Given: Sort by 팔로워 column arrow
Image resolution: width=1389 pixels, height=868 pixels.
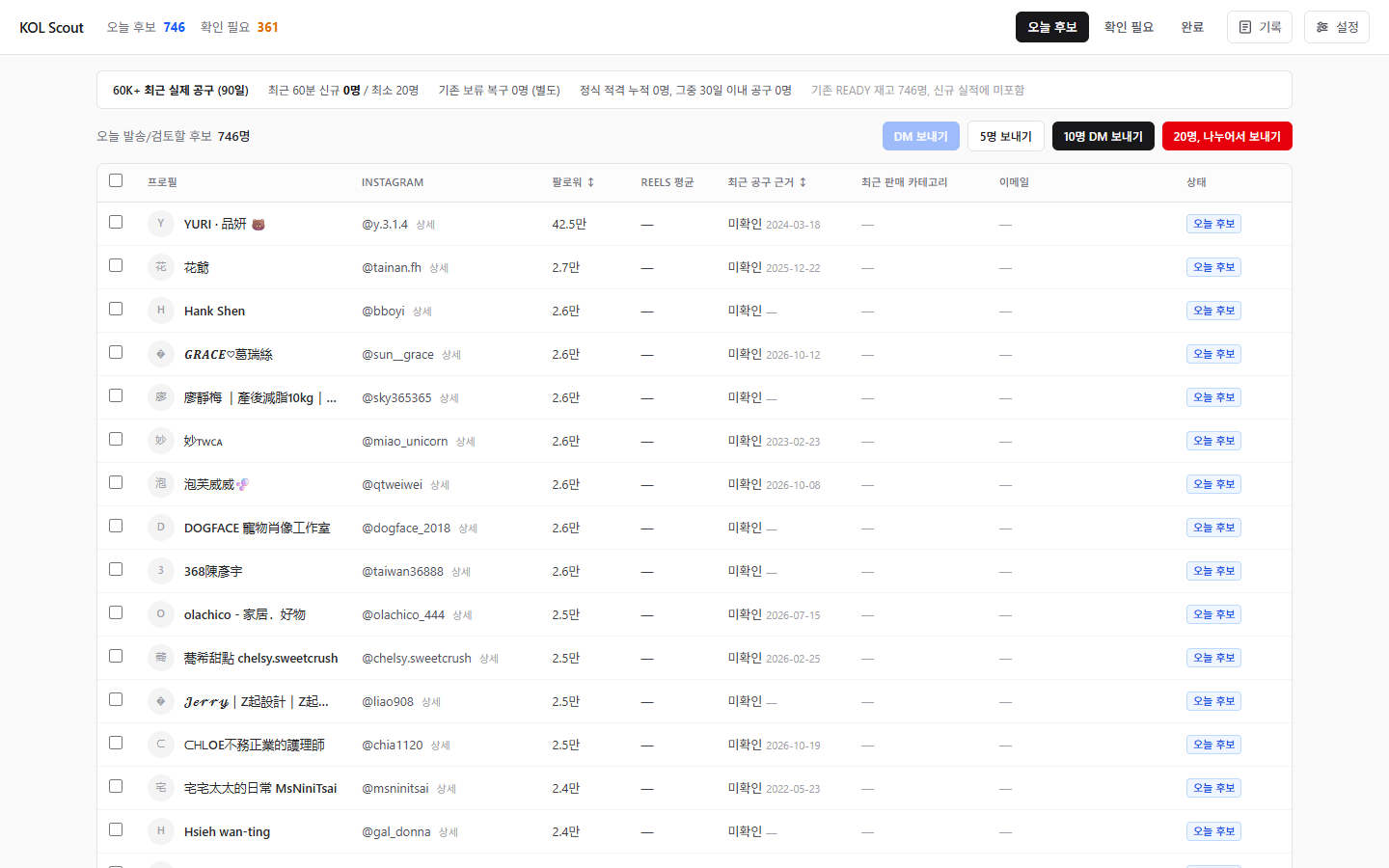Looking at the screenshot, I should (x=591, y=182).
